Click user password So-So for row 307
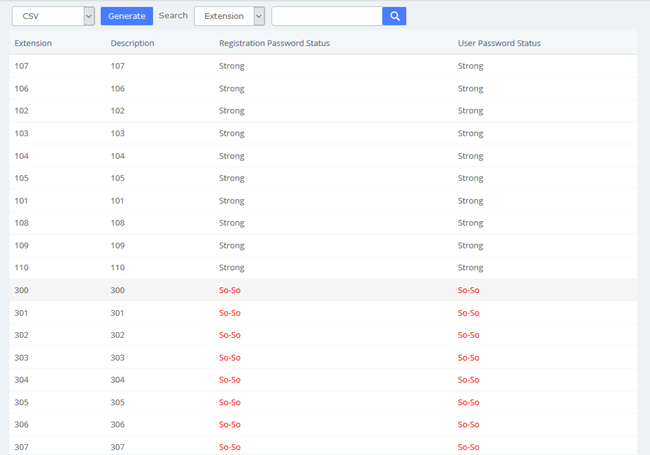Screen dimensions: 650x455 click(x=468, y=447)
